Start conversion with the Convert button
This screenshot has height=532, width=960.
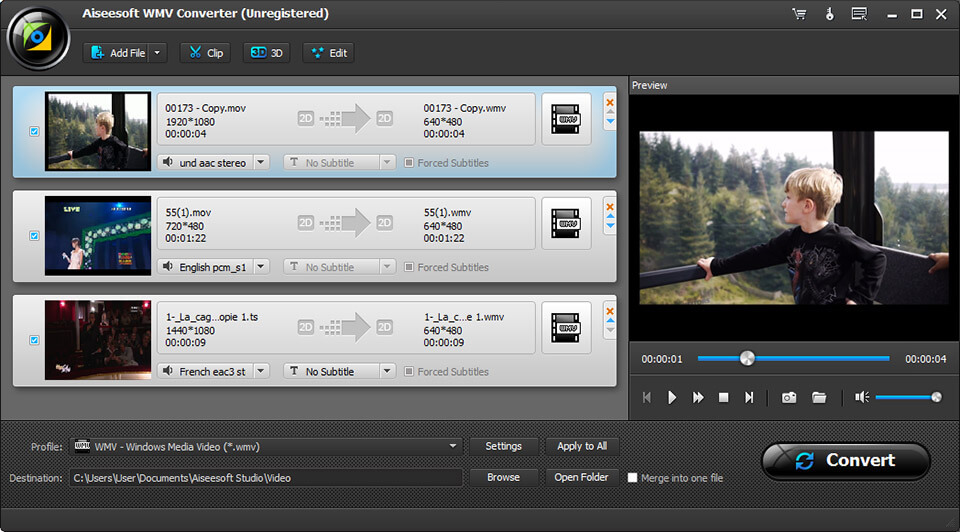click(846, 460)
